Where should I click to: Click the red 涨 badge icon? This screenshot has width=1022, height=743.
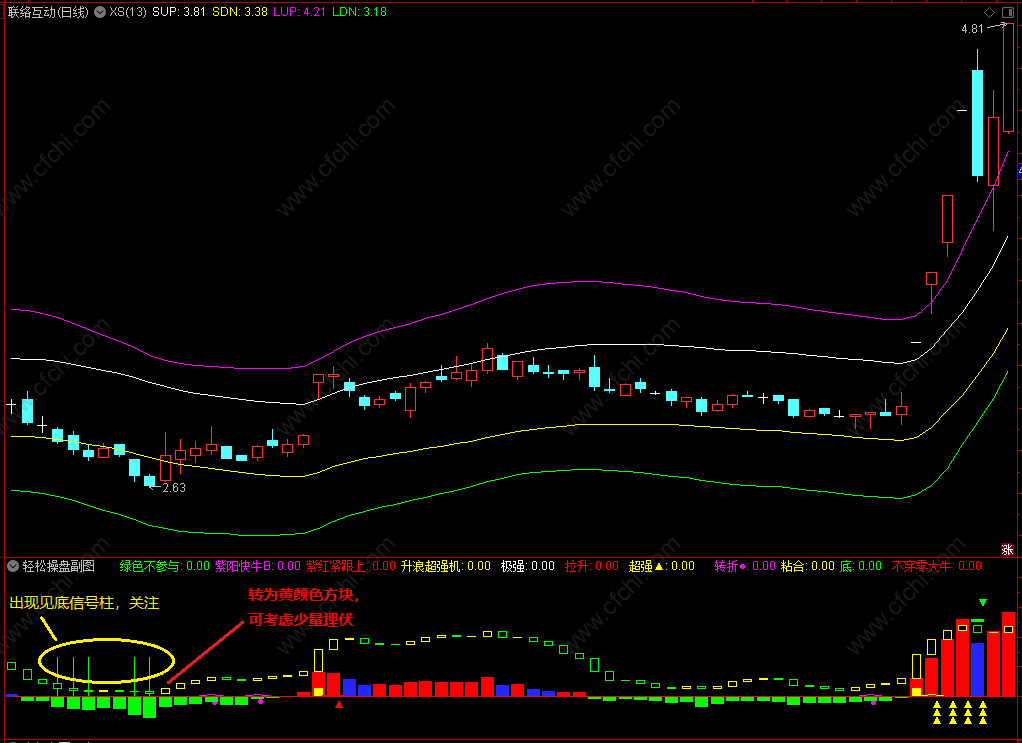point(1008,549)
